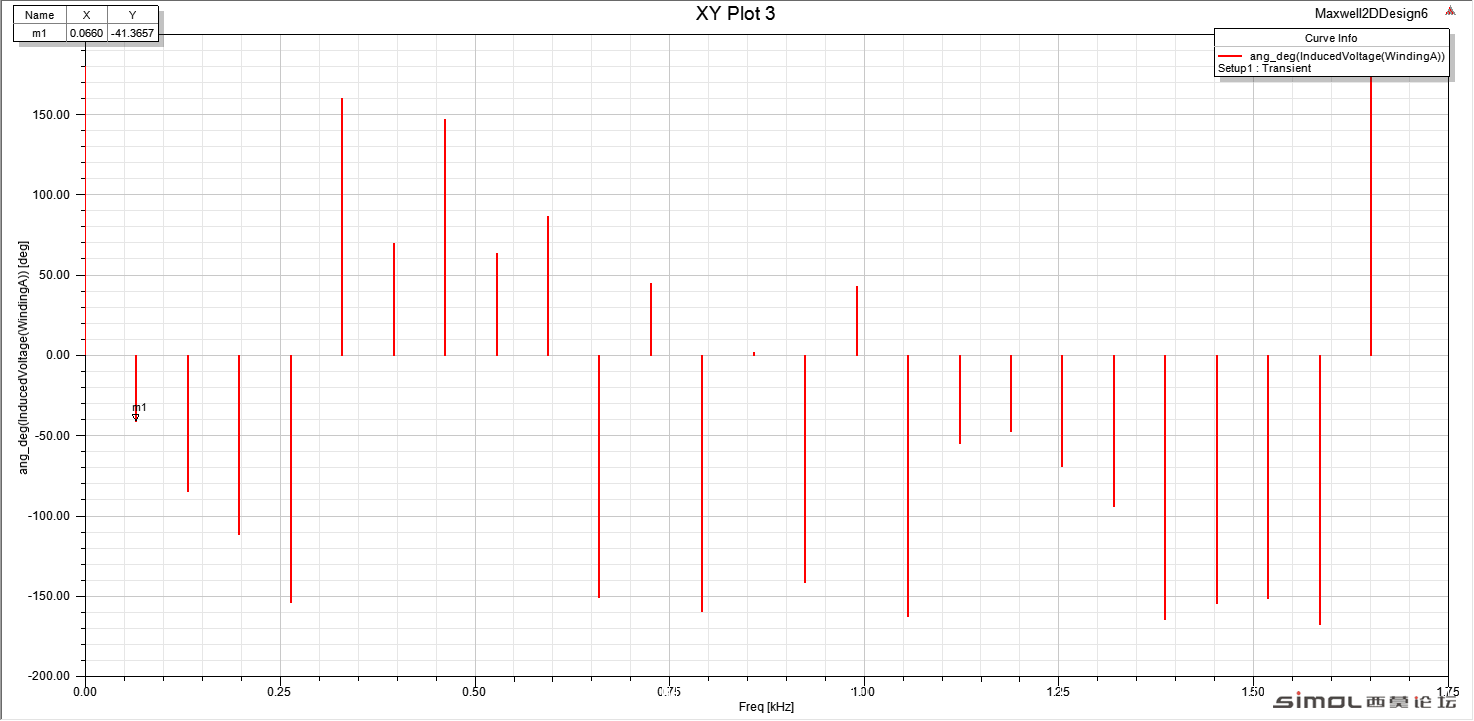
Task: Click the -100.00 y-axis tick label
Action: point(50,516)
